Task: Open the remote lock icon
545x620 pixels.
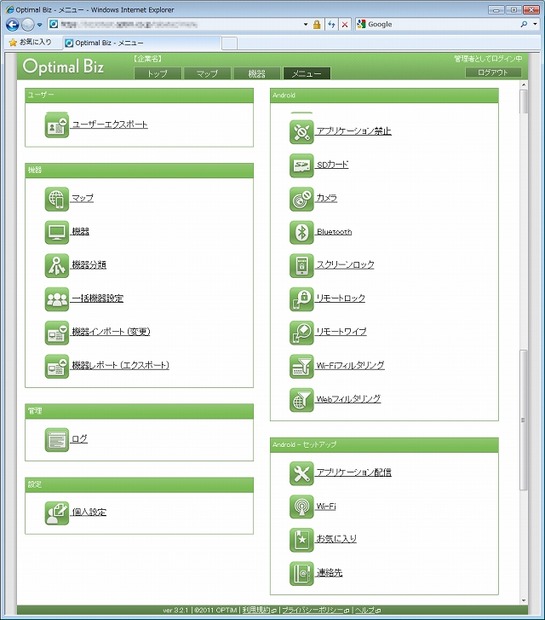Action: click(x=301, y=299)
